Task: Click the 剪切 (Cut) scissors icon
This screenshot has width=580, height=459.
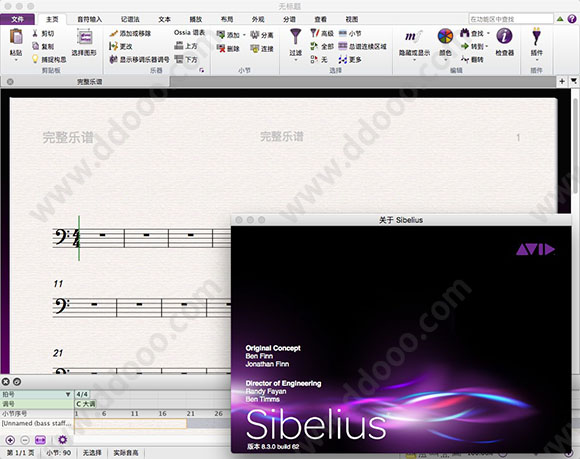Action: [35, 33]
